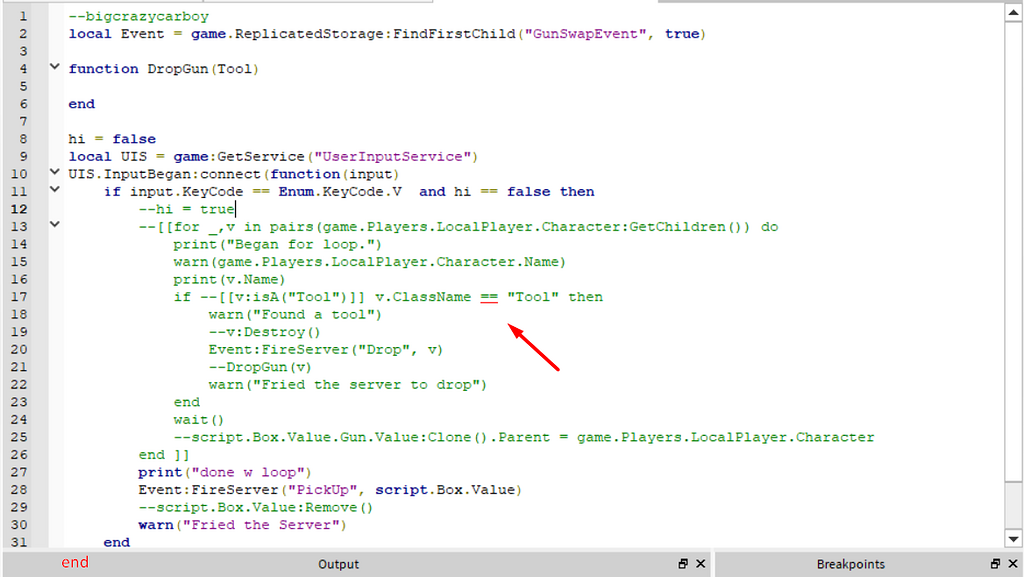Close the Output panel with its X icon

coord(699,563)
